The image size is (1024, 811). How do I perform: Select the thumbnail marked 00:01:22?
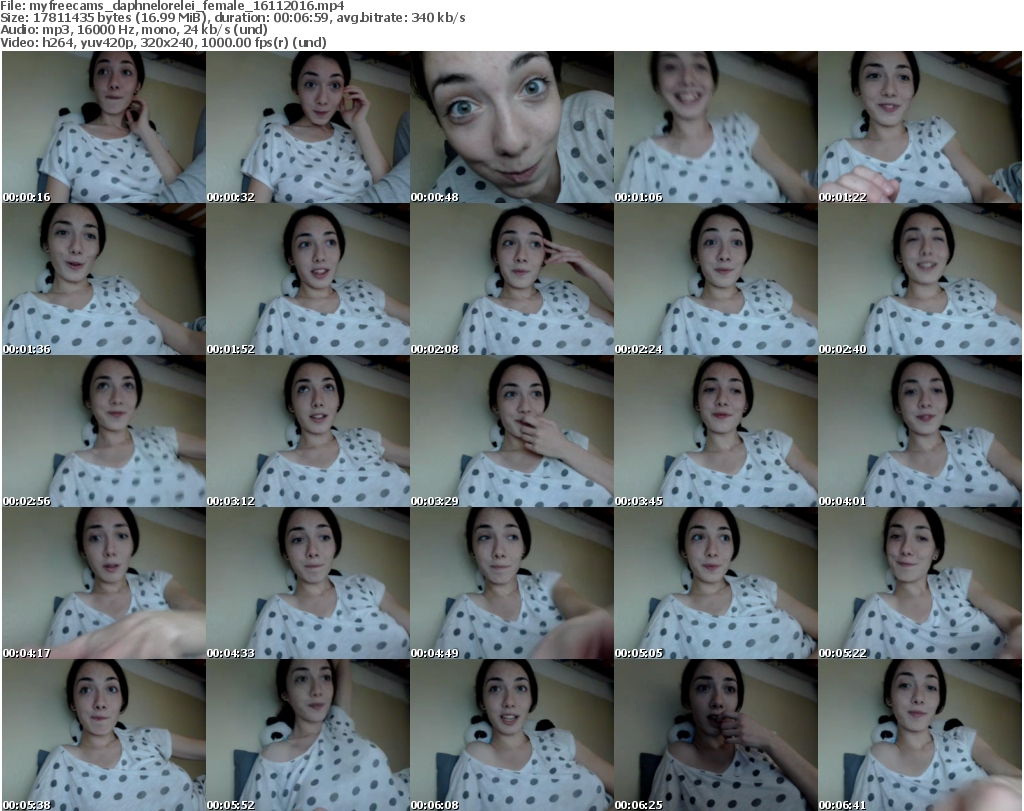coord(919,127)
